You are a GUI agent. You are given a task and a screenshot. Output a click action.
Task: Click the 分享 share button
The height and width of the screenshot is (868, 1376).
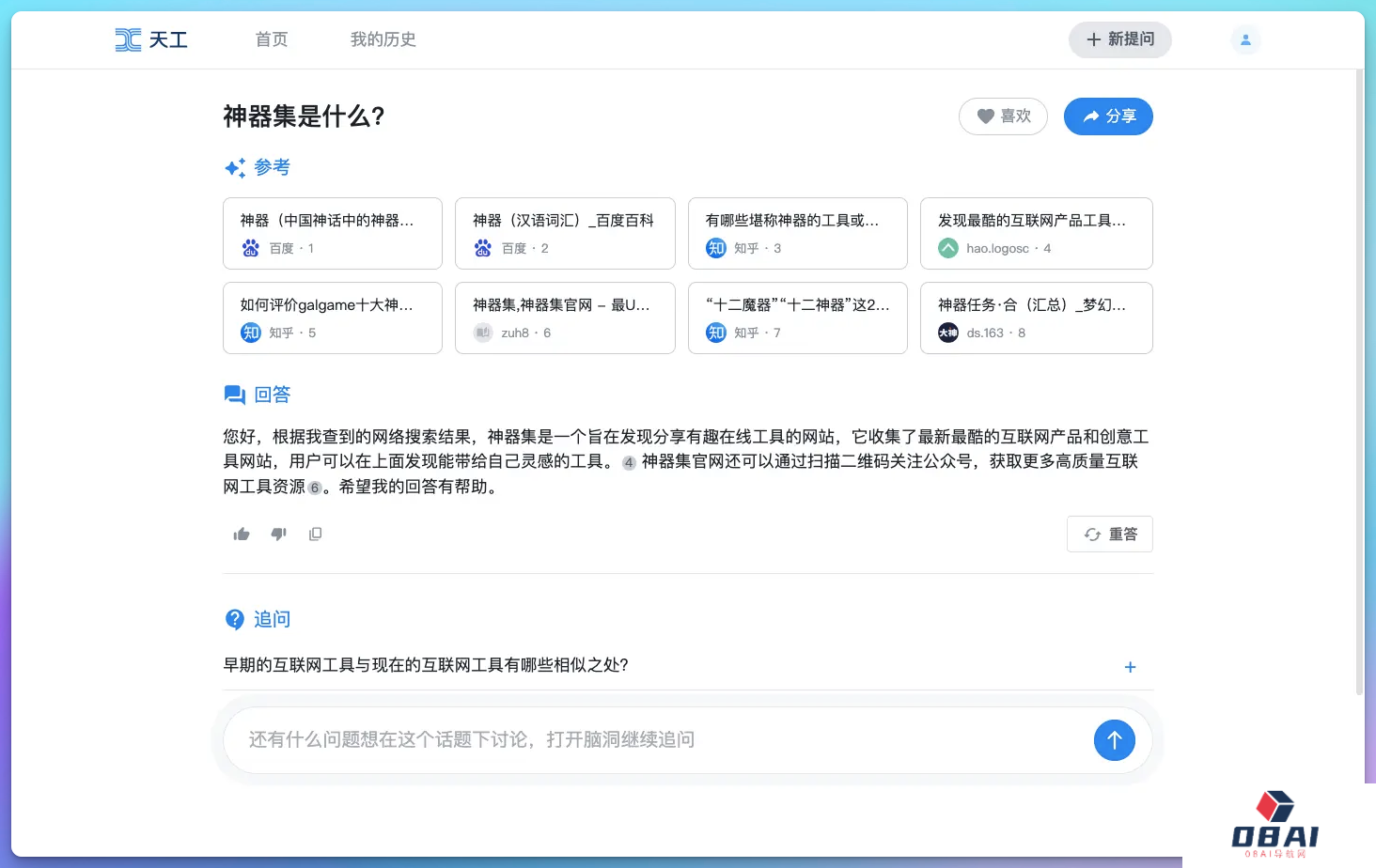click(1108, 116)
